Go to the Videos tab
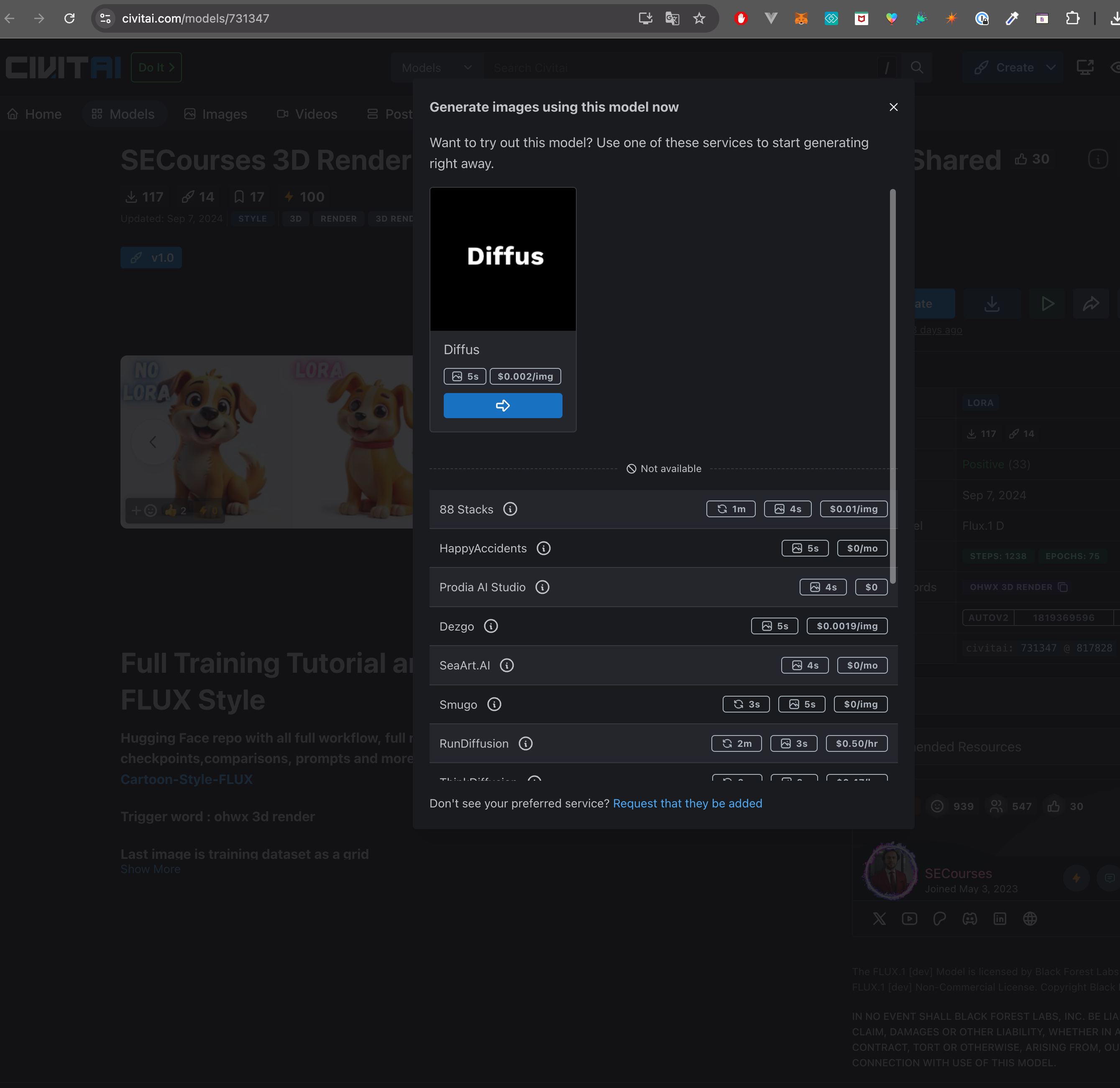The width and height of the screenshot is (1120, 1088). (x=307, y=114)
